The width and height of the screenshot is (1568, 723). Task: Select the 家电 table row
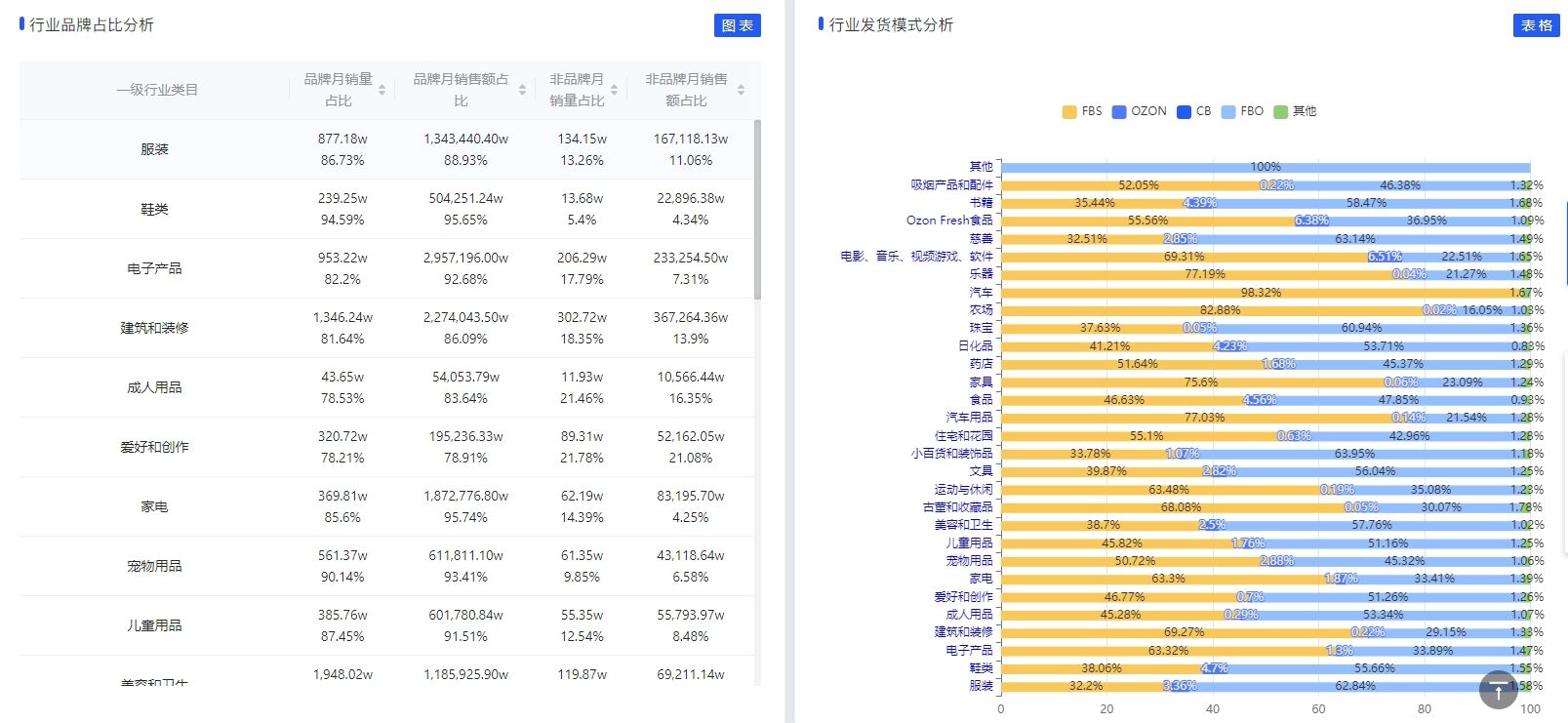[x=386, y=506]
